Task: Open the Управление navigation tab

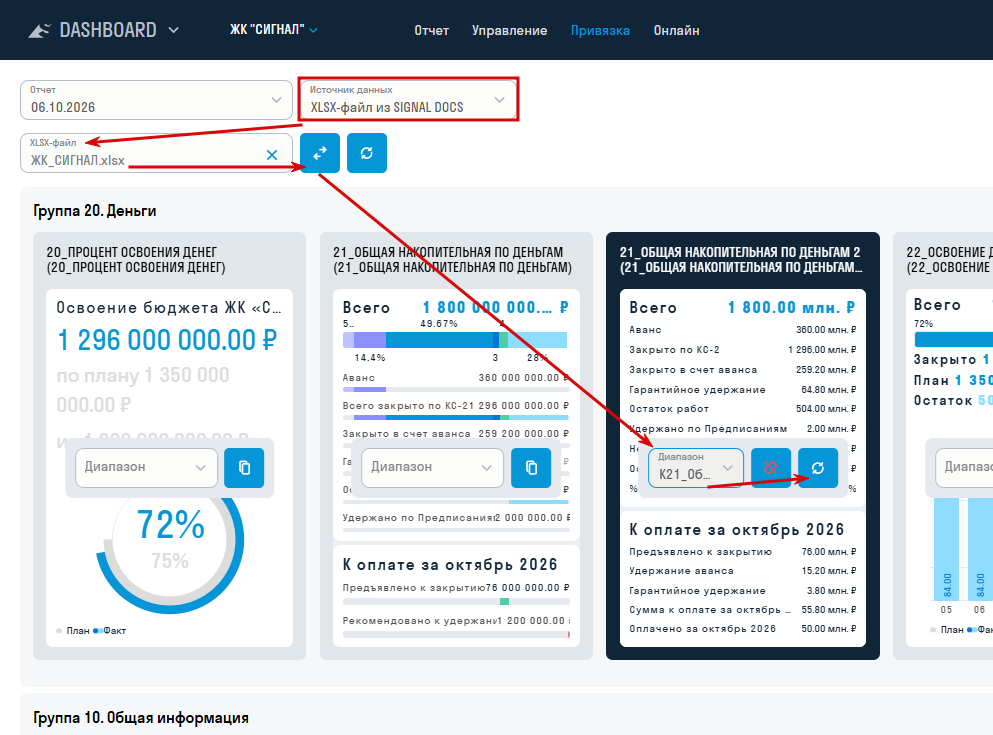Action: click(x=509, y=30)
